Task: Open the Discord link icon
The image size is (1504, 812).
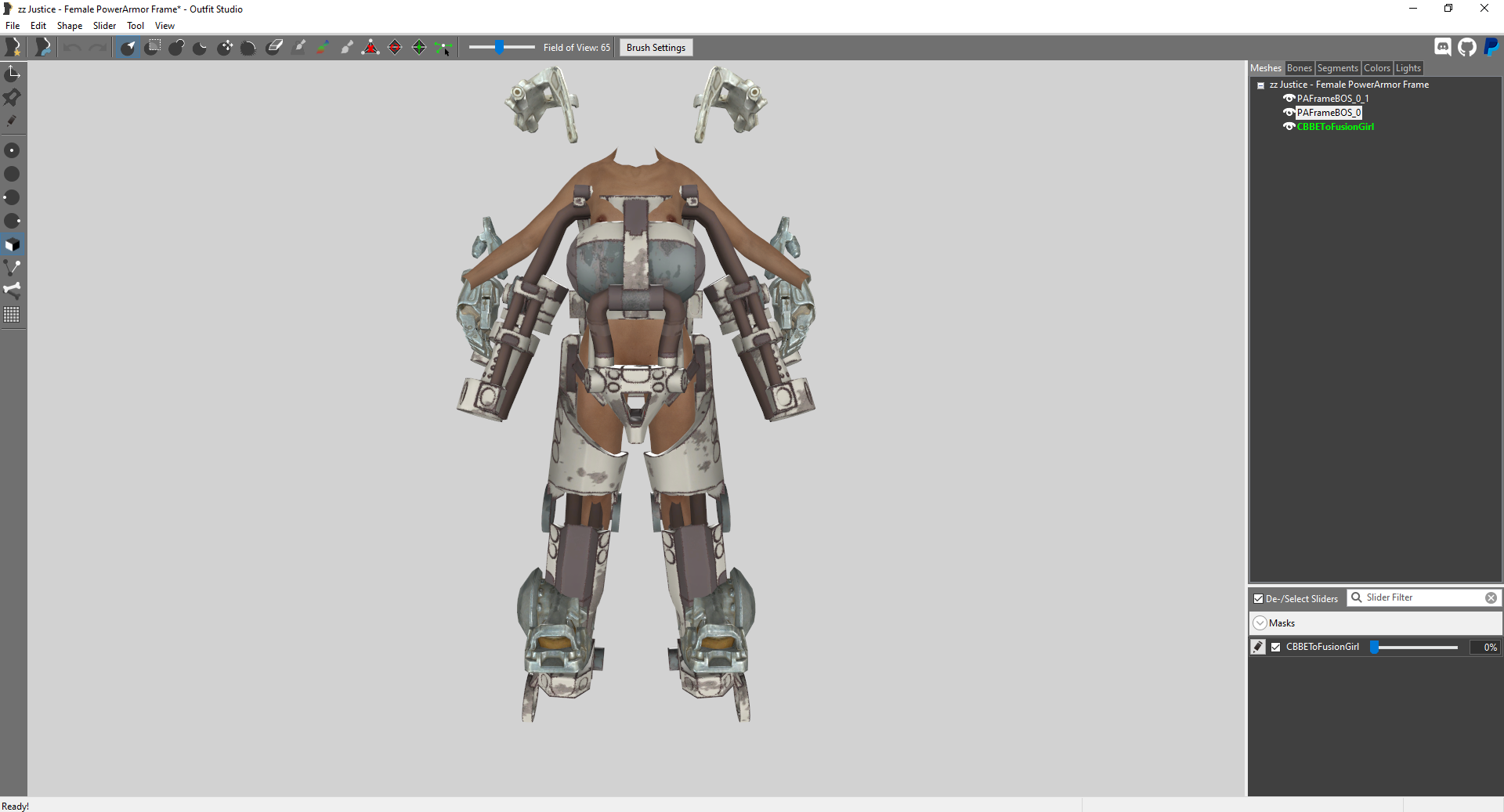Action: [x=1443, y=47]
